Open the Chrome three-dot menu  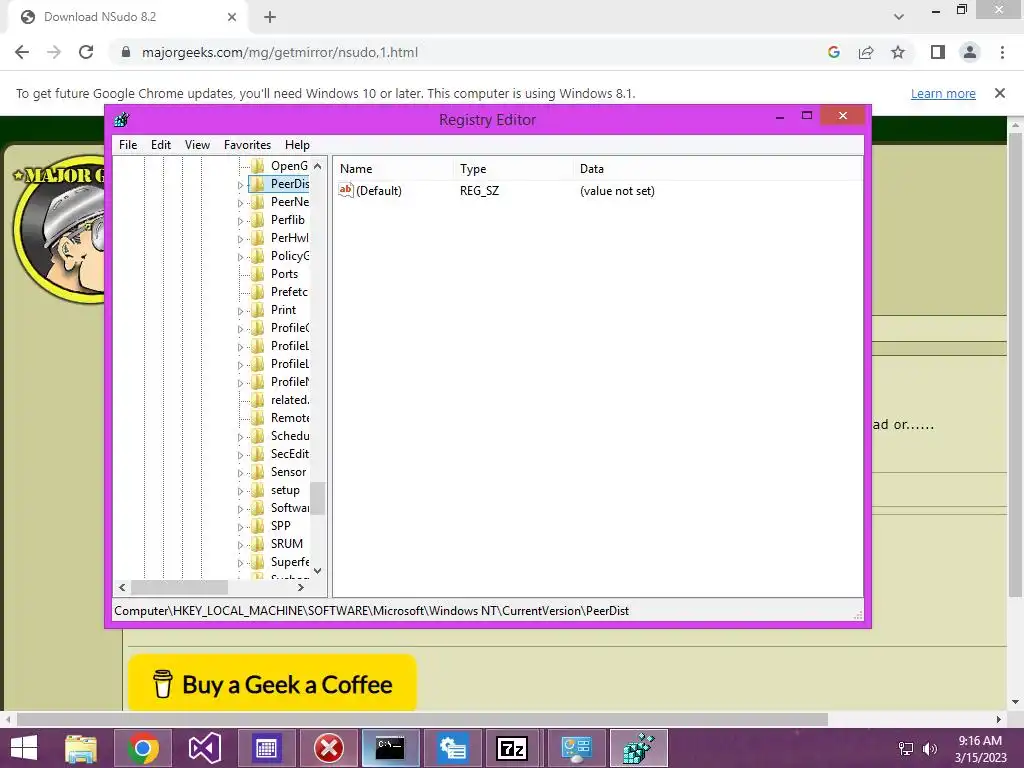coord(1002,52)
